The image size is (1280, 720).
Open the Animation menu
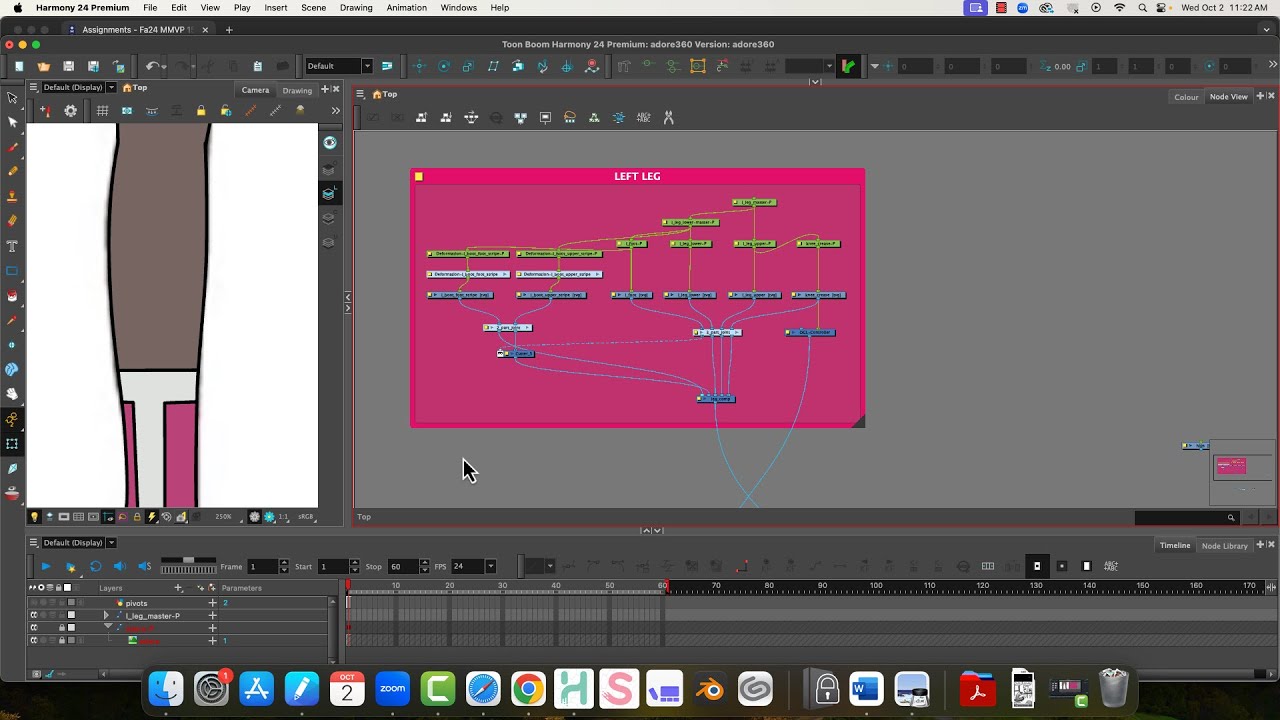coord(406,8)
